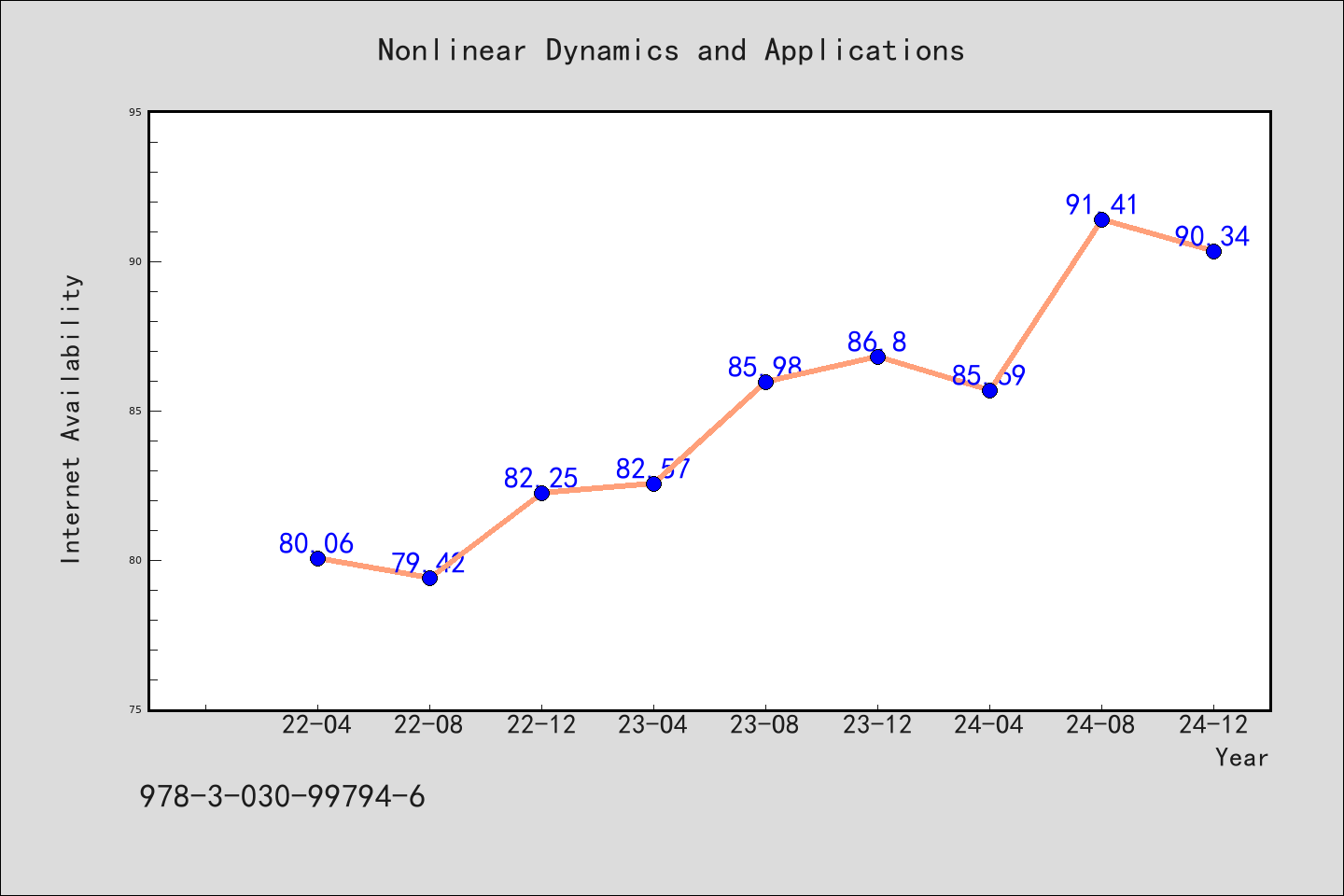Screen dimensions: 1344x896
Task: Click the data point at 82.57
Action: click(x=653, y=483)
